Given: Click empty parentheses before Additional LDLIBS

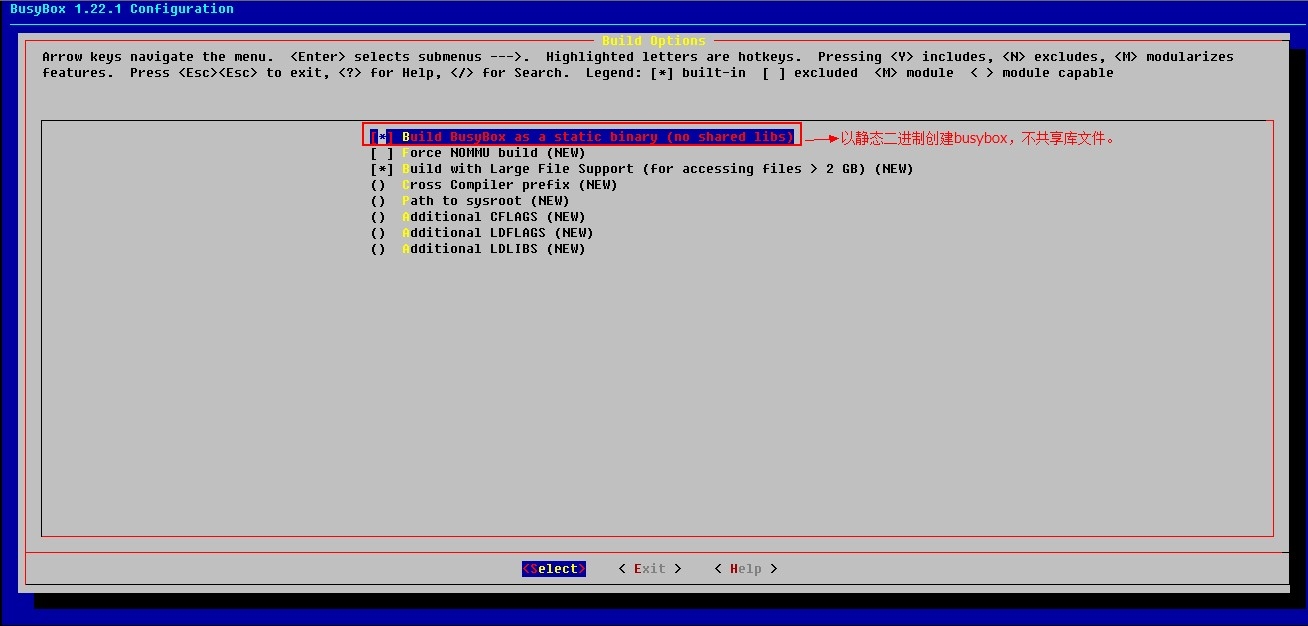Looking at the screenshot, I should click(x=378, y=249).
